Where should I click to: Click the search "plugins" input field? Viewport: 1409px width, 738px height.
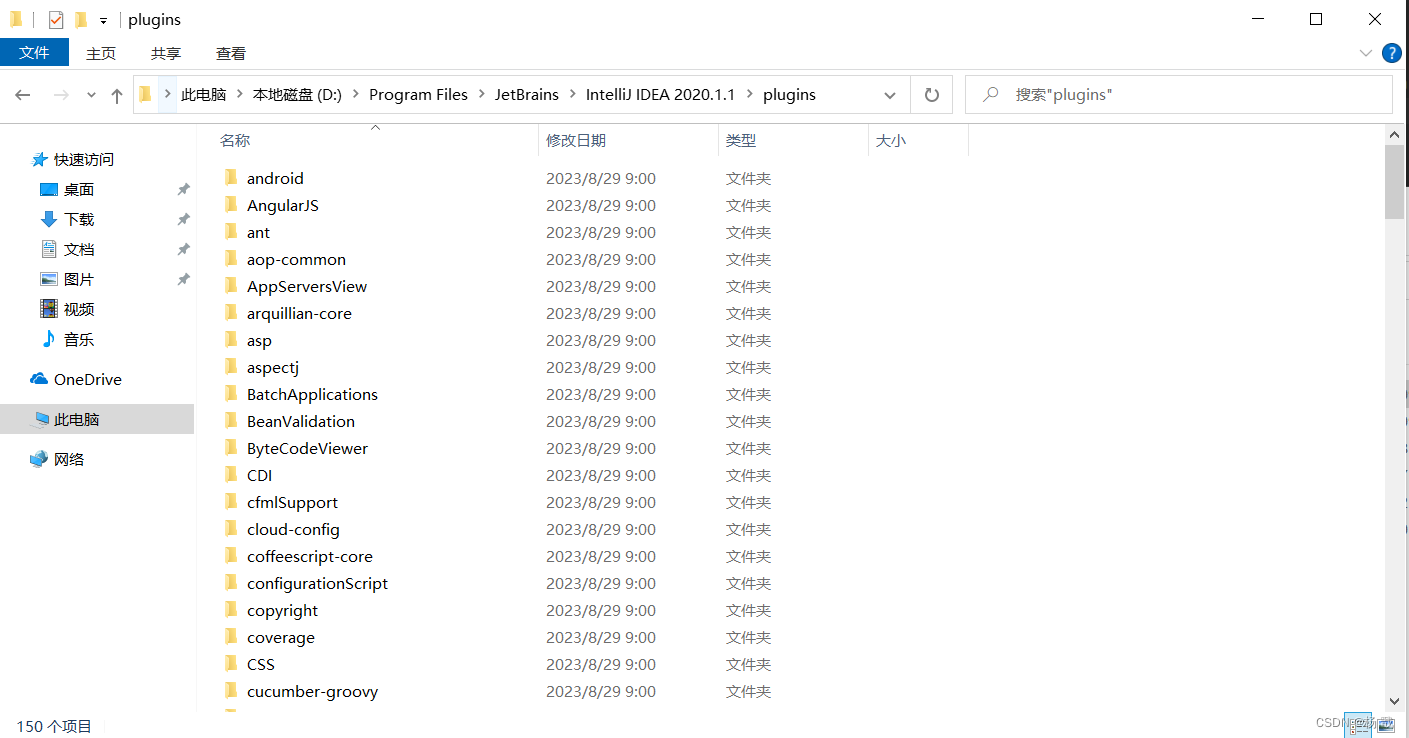tap(1179, 95)
